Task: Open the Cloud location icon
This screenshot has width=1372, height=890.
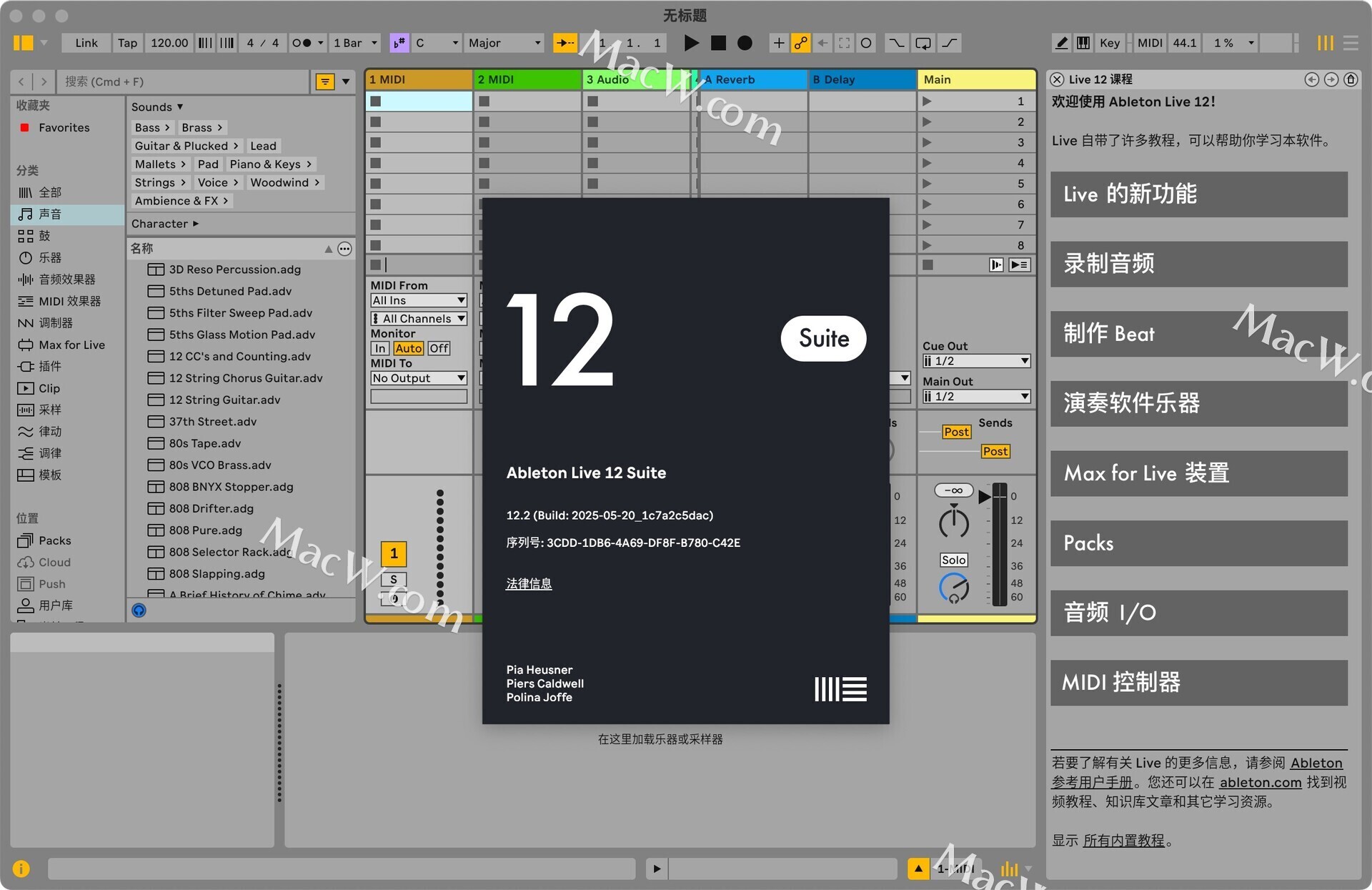Action: tap(26, 562)
